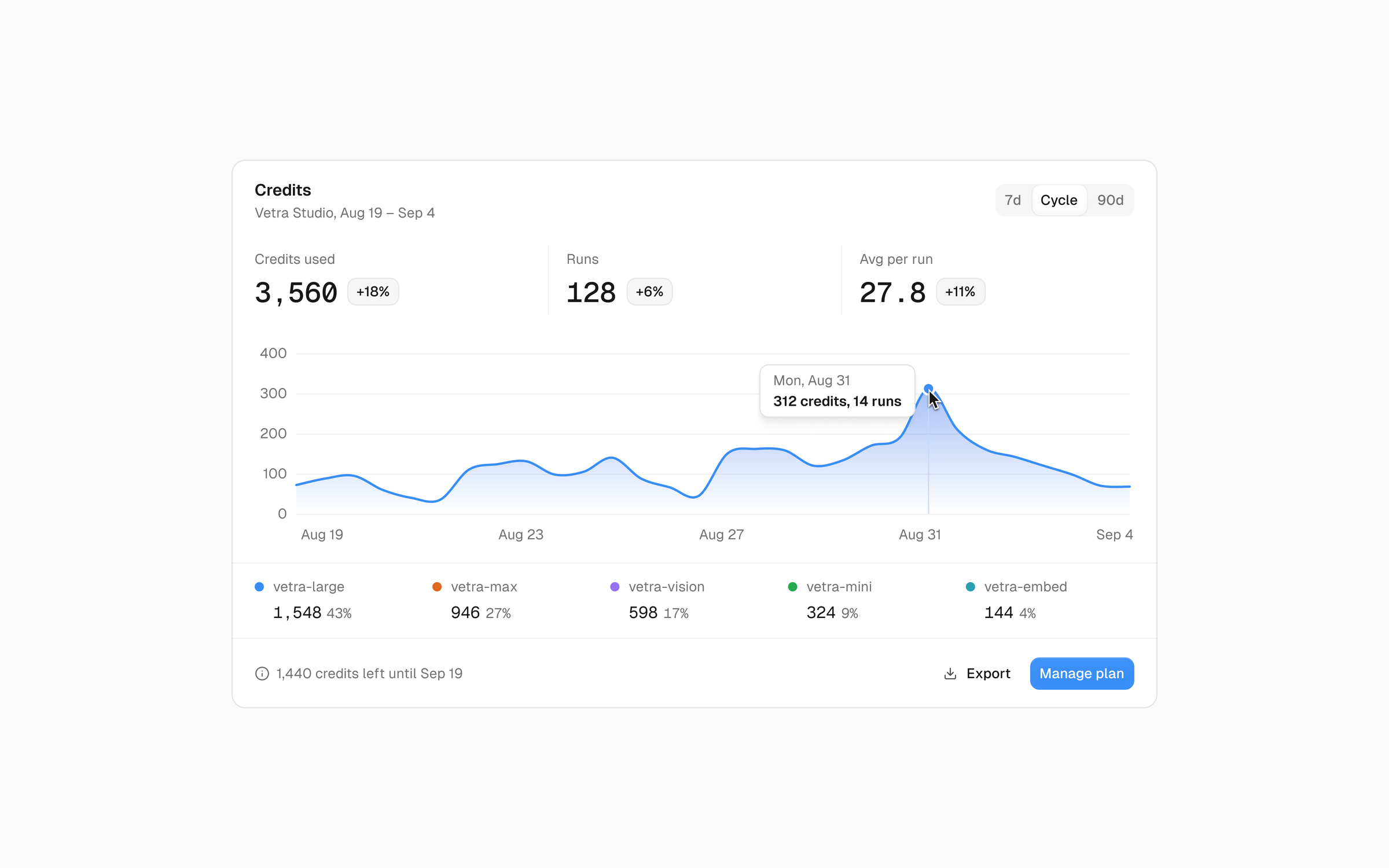The image size is (1389, 868).
Task: Click the vetra-mini legend label
Action: (x=839, y=587)
